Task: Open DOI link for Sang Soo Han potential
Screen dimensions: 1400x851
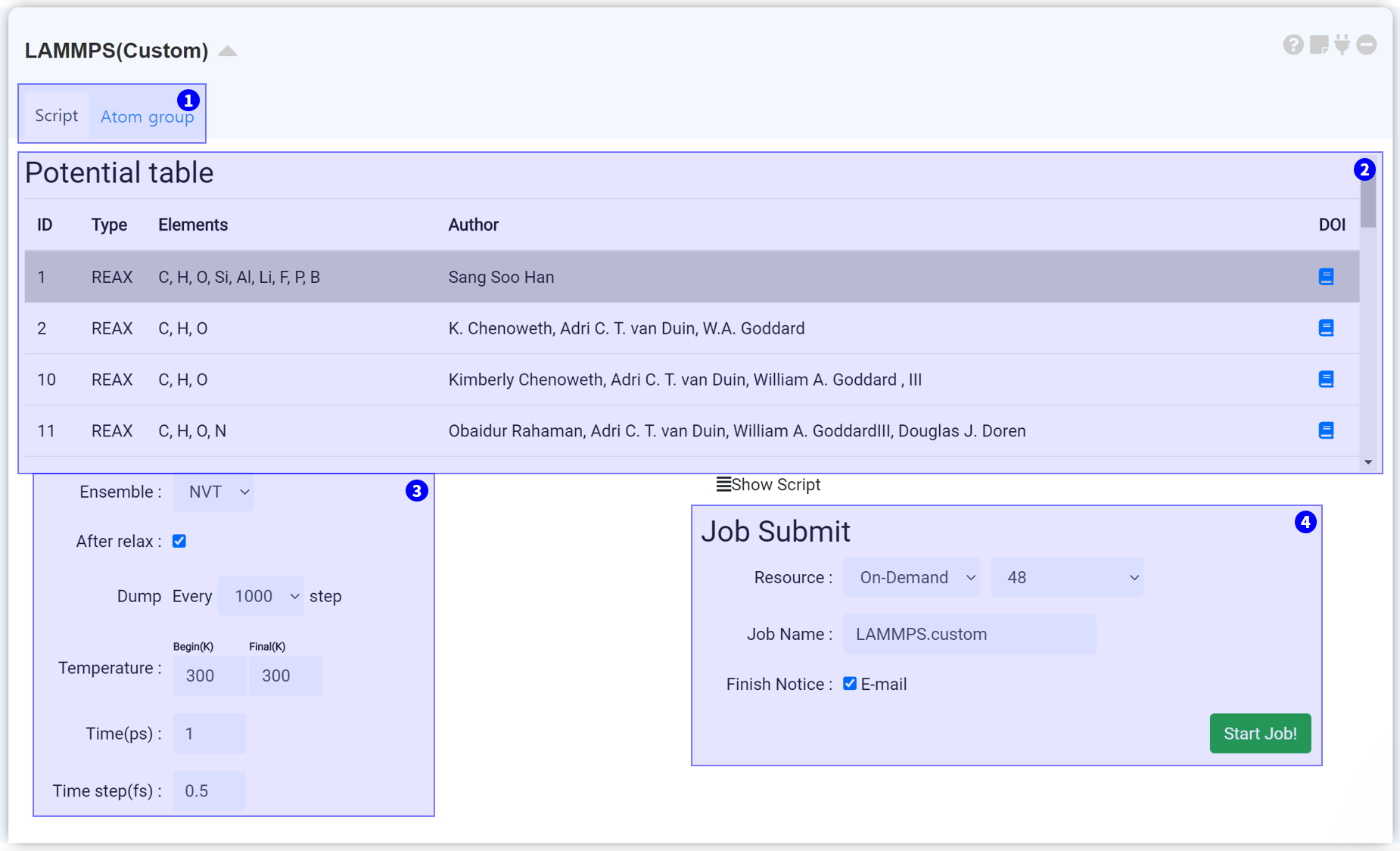Action: click(1326, 277)
